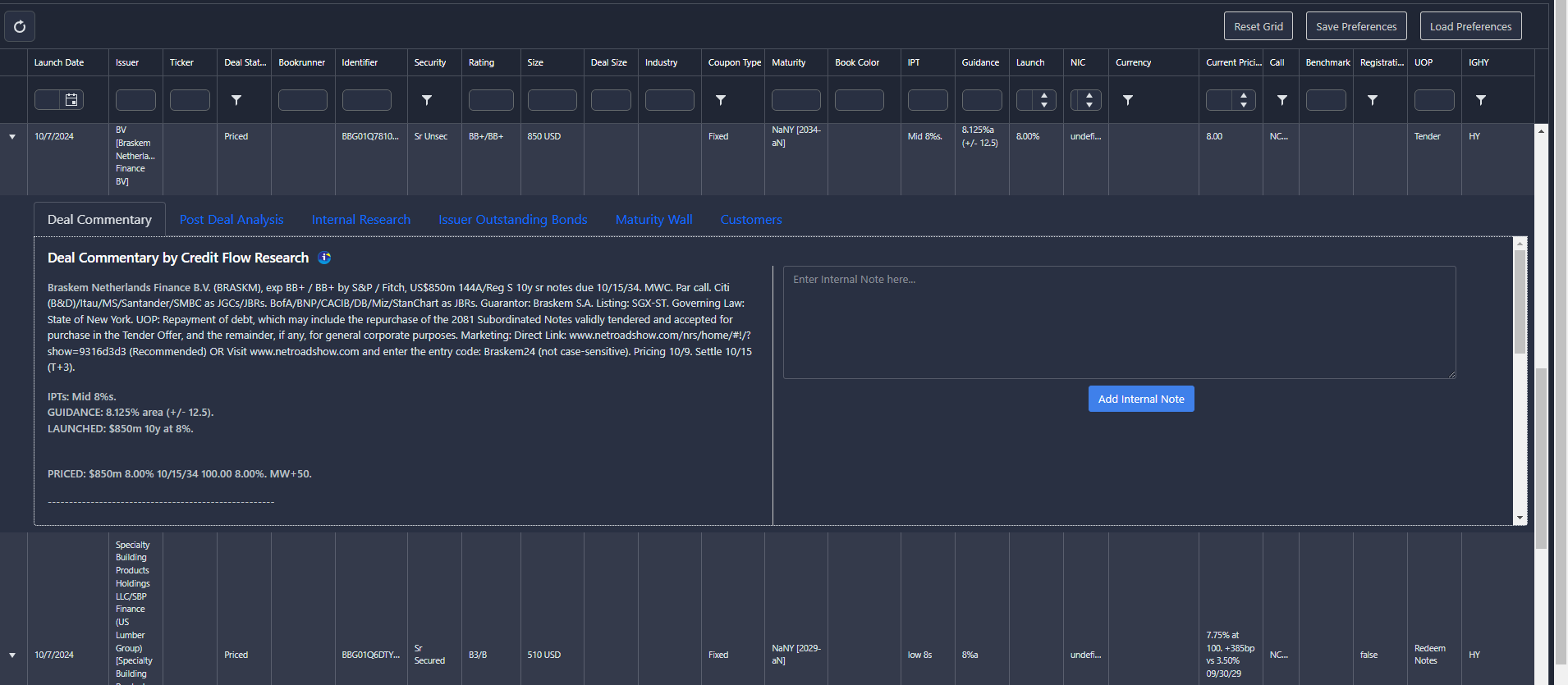Click Load Preferences
This screenshot has width=1568, height=685.
(1471, 26)
